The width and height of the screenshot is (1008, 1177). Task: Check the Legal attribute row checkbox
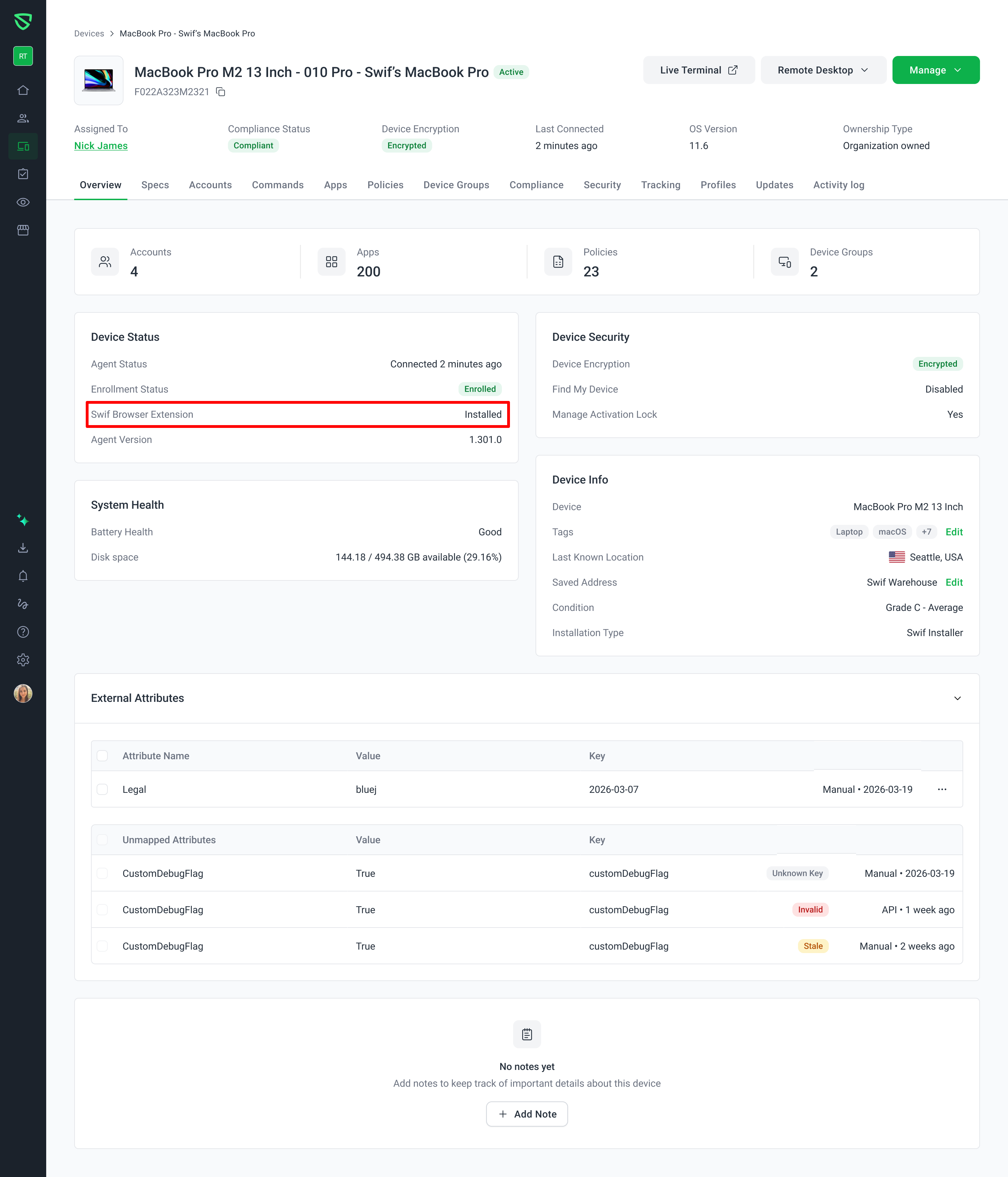102,790
